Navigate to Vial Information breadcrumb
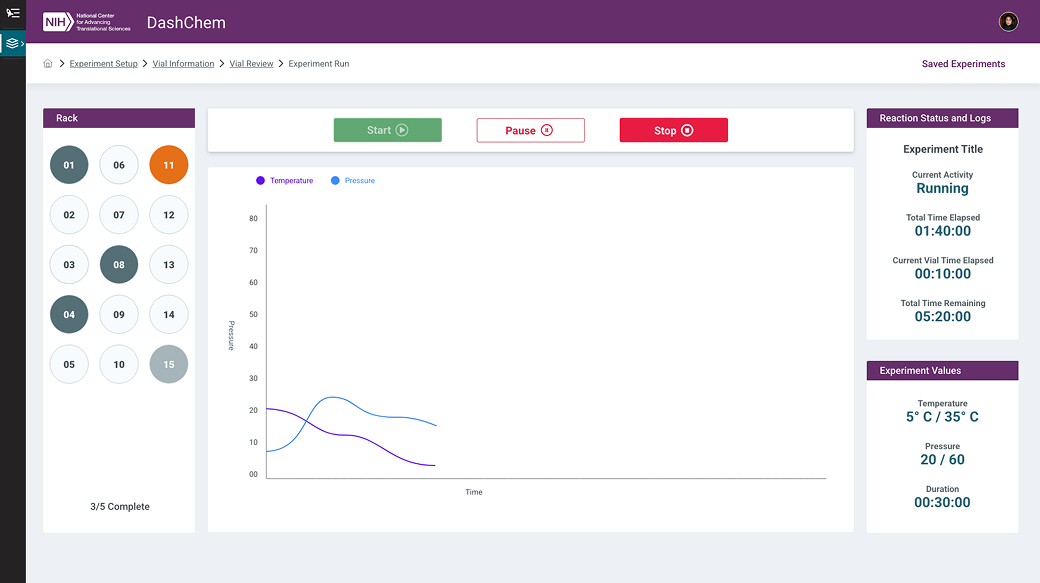 click(x=183, y=64)
